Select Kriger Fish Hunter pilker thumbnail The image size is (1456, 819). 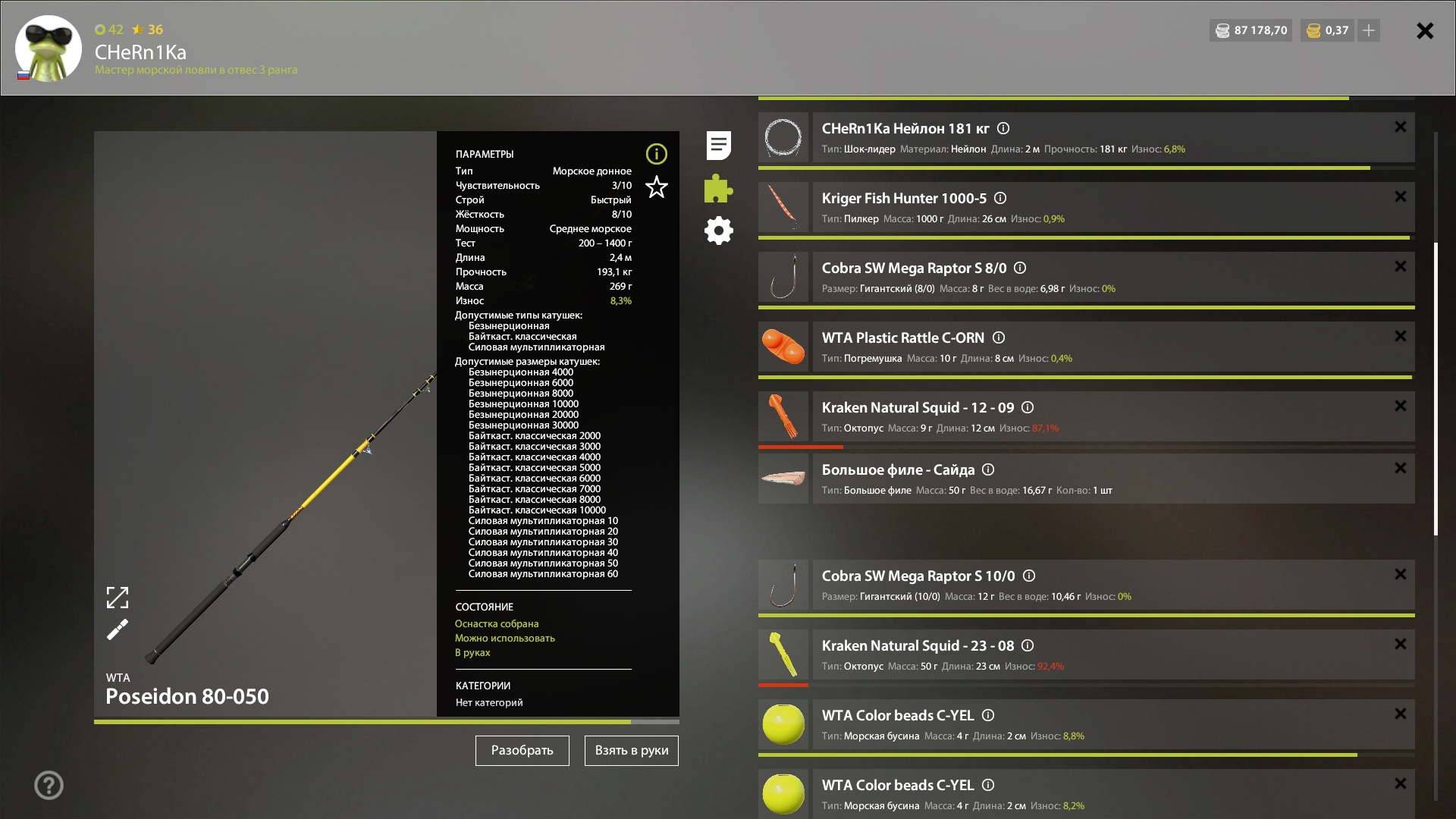(783, 207)
